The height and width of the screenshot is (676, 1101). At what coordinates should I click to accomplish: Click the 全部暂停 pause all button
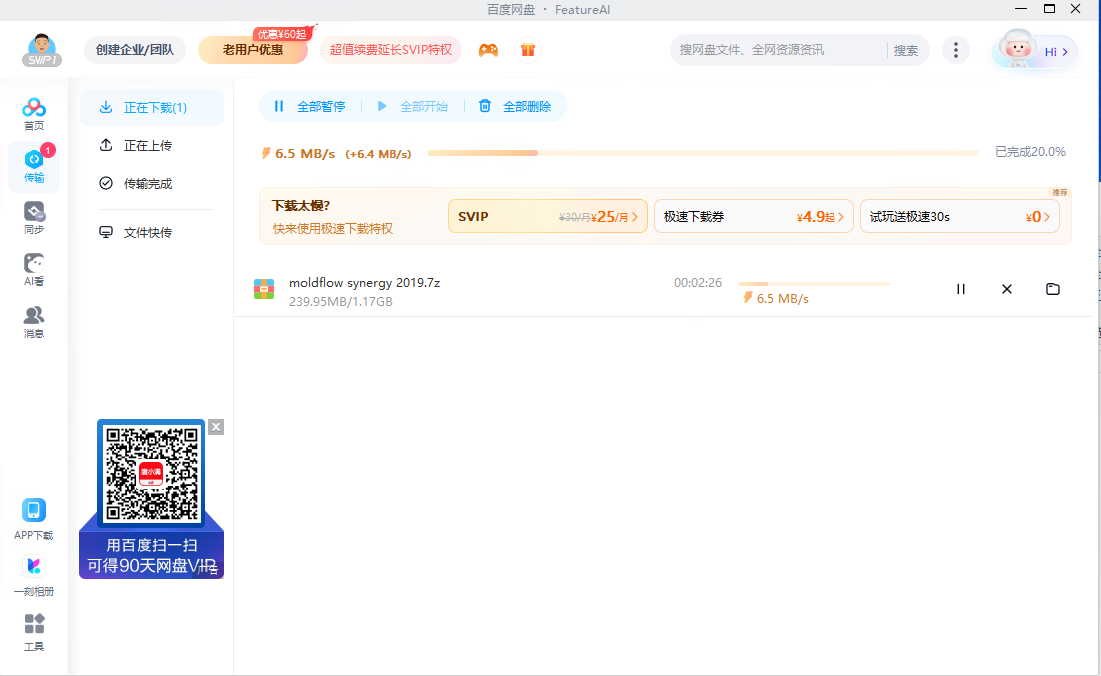(310, 106)
